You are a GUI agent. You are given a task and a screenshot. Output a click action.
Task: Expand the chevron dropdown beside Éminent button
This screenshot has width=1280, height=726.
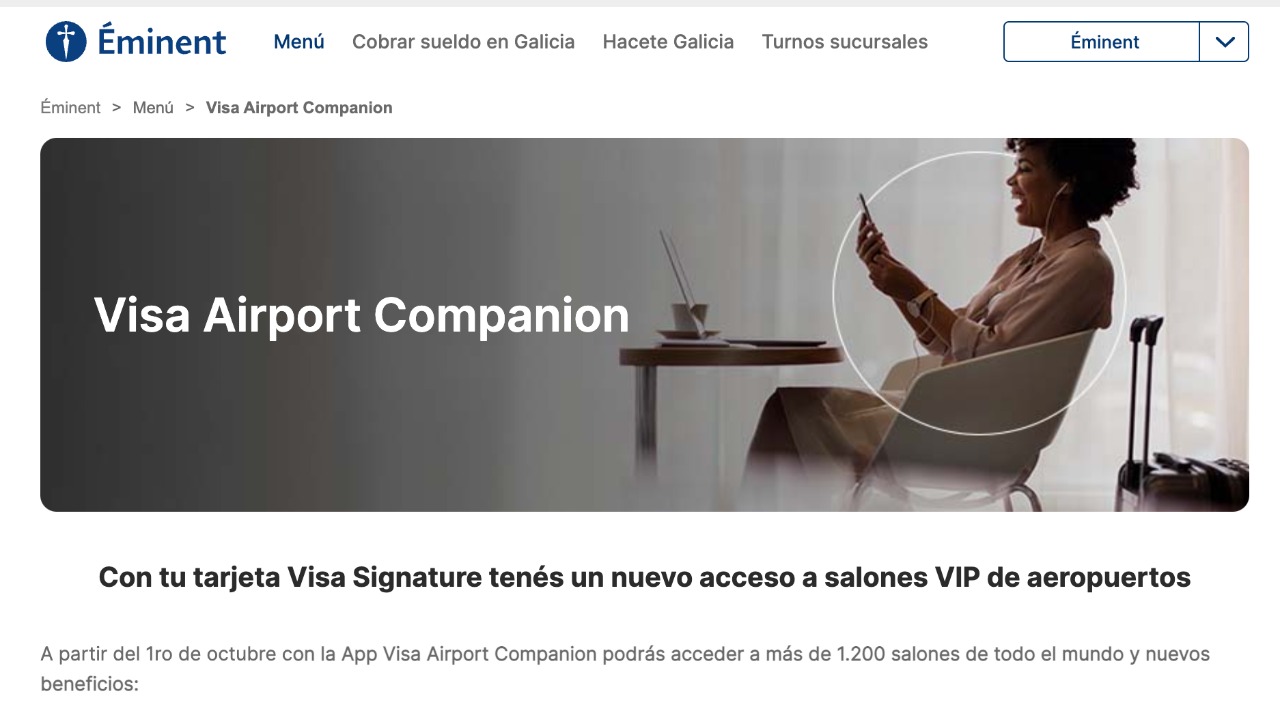[x=1225, y=42]
